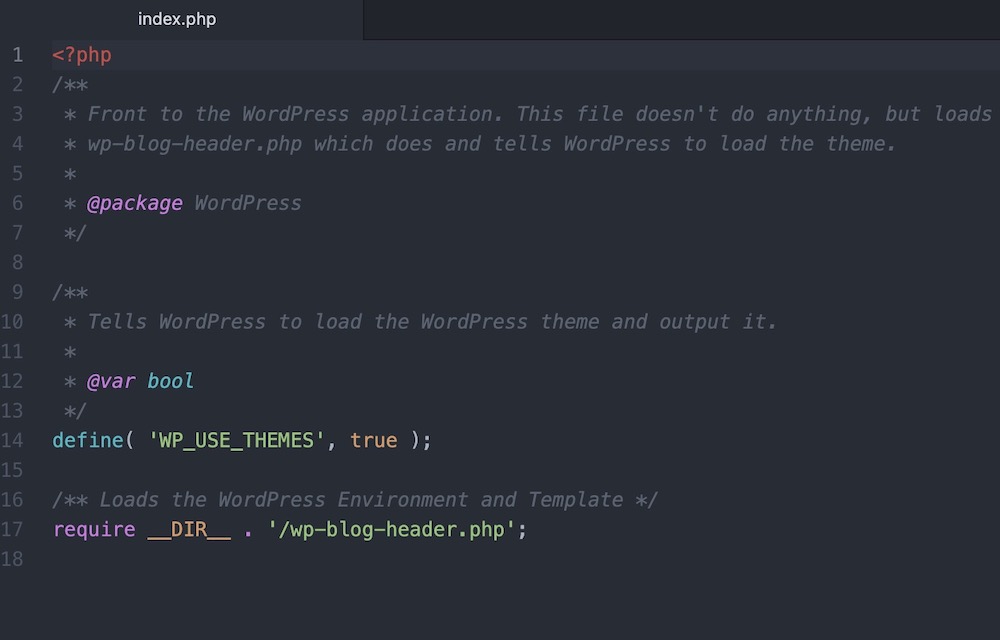This screenshot has height=640, width=1000.
Task: Click line number 17 in the gutter
Action: click(12, 530)
